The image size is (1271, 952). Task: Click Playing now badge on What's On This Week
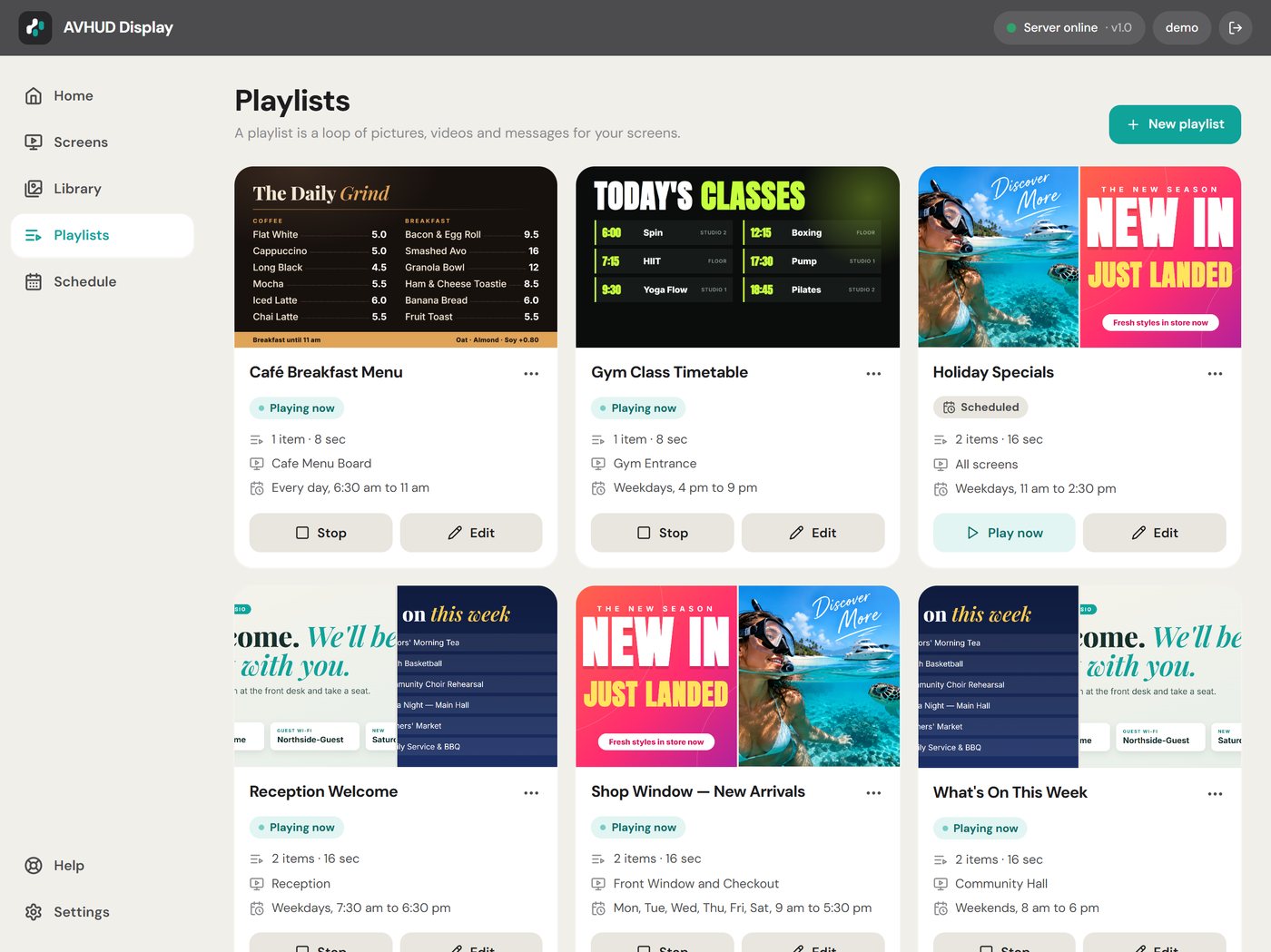(980, 829)
